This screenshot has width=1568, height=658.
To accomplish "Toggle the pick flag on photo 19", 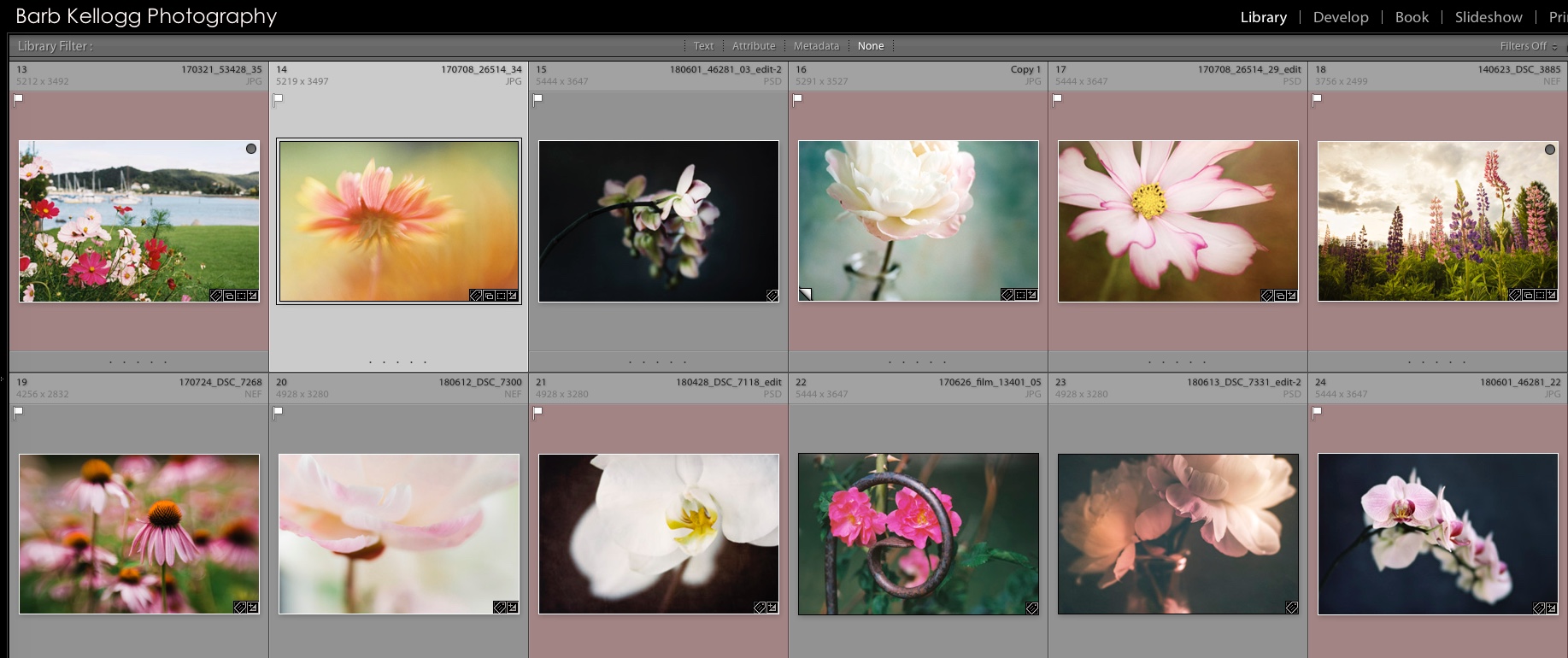I will point(19,412).
